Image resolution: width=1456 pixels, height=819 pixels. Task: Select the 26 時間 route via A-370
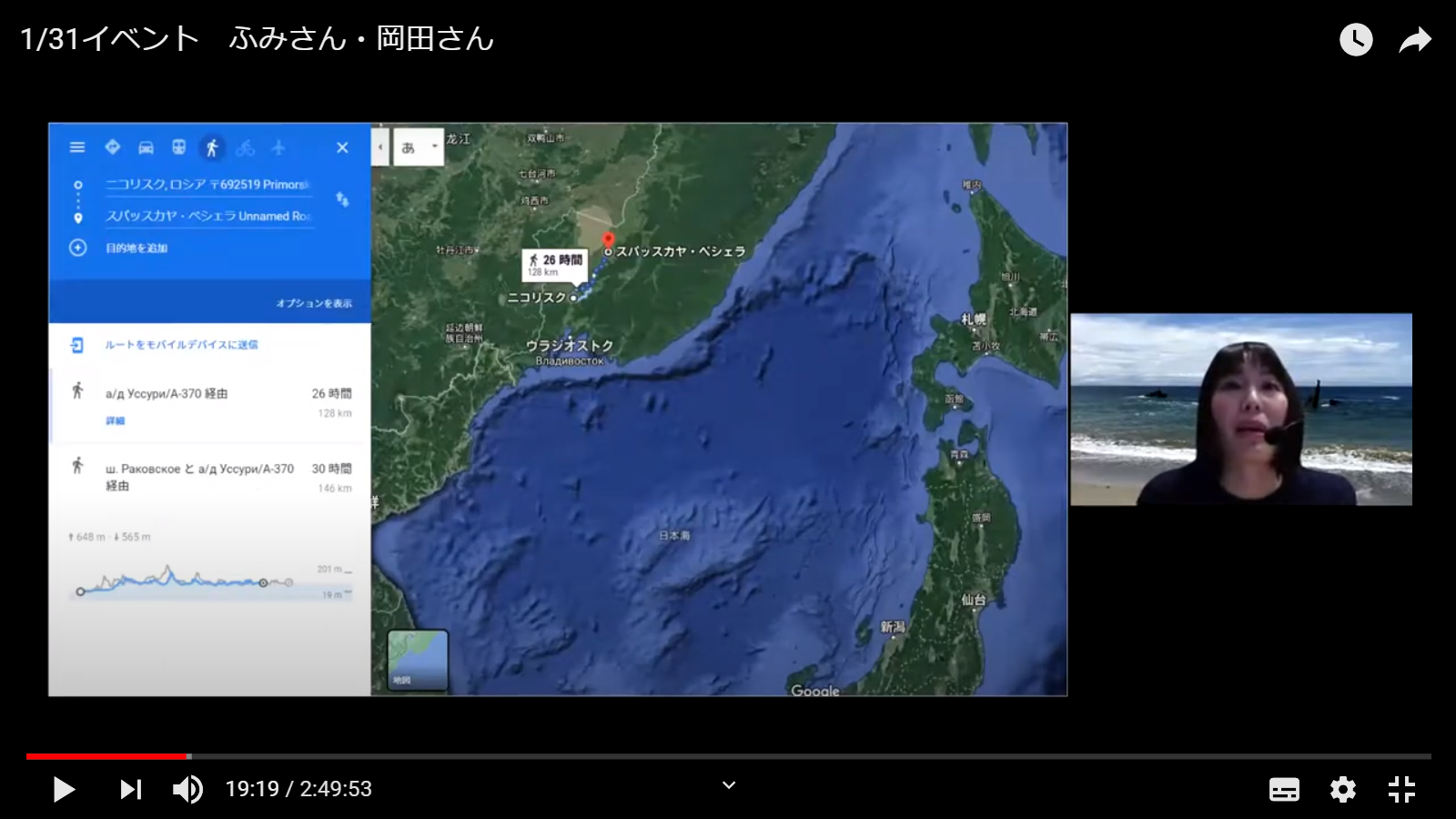point(209,406)
